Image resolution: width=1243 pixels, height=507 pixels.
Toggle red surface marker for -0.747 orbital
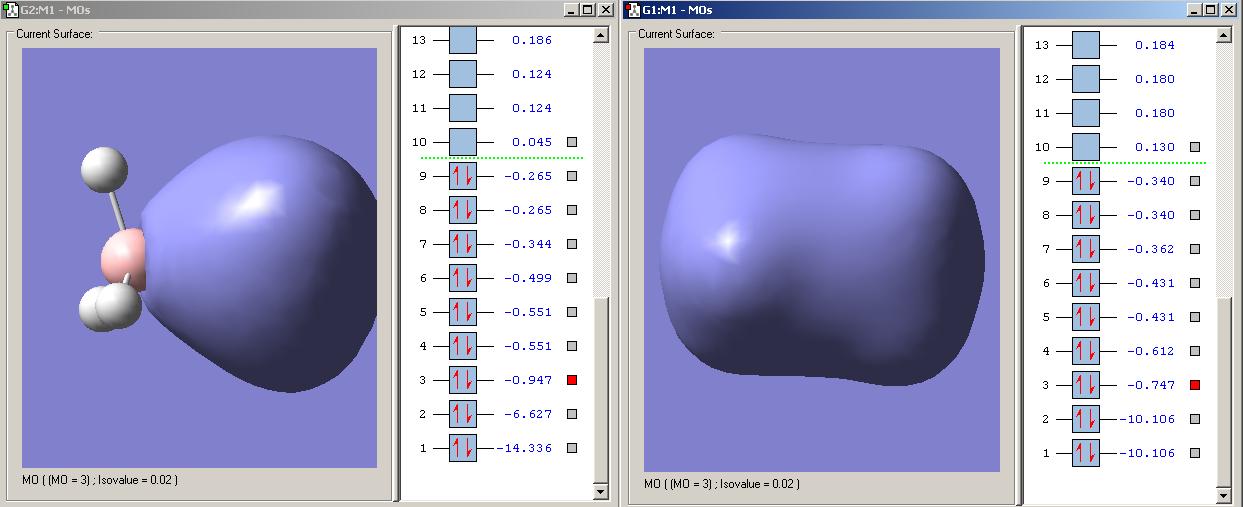point(1195,385)
